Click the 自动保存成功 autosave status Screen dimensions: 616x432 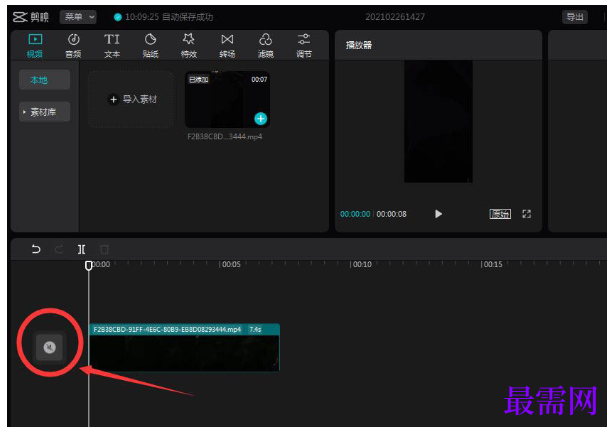(188, 17)
